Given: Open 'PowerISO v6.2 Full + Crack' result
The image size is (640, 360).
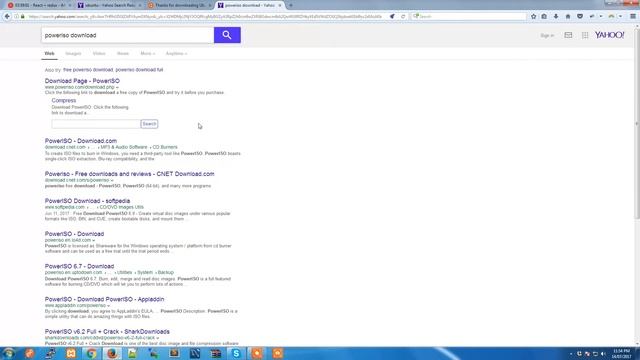Looking at the screenshot, I should pos(107,331).
